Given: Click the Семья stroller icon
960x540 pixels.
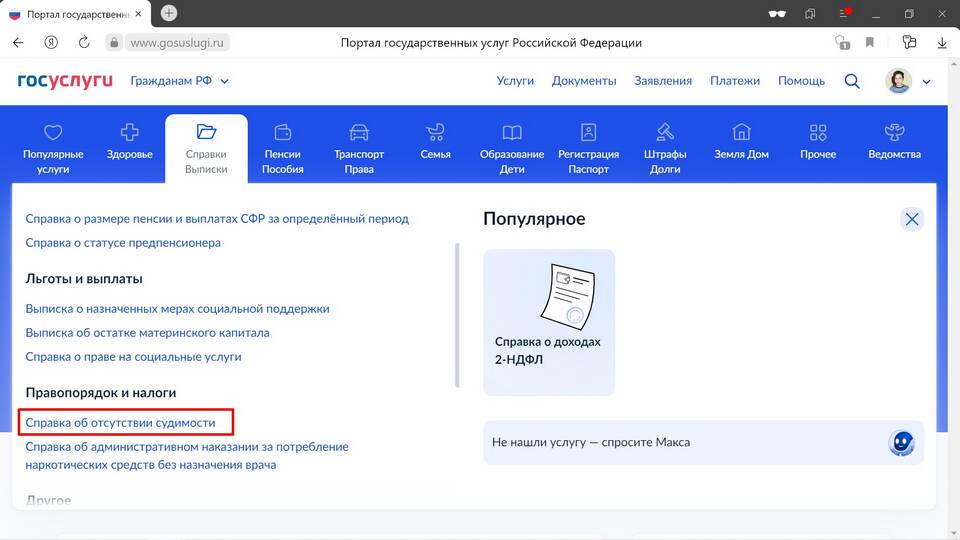Looking at the screenshot, I should (x=435, y=132).
